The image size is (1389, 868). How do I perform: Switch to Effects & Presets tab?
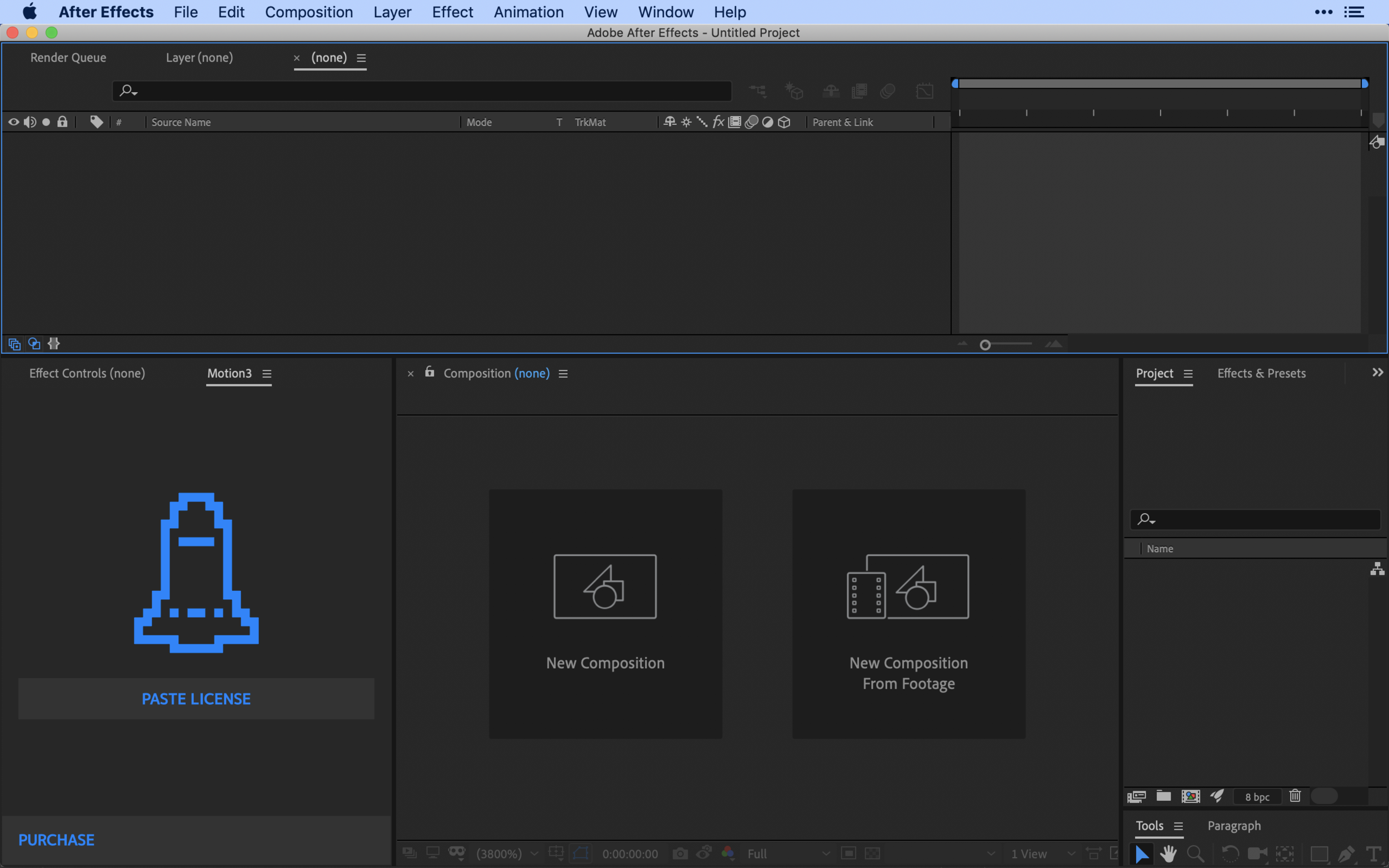1261,373
